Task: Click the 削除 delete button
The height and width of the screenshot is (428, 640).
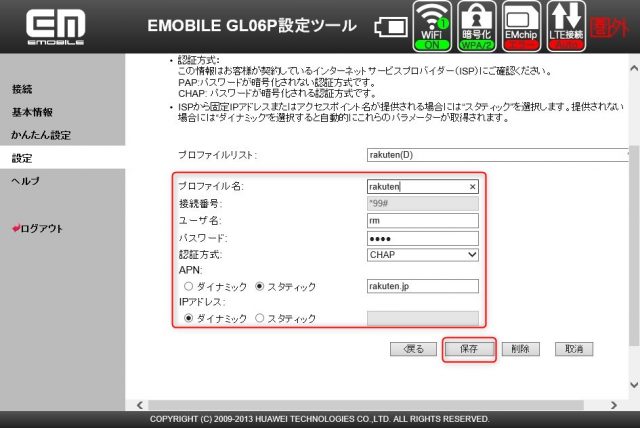Action: pos(520,349)
